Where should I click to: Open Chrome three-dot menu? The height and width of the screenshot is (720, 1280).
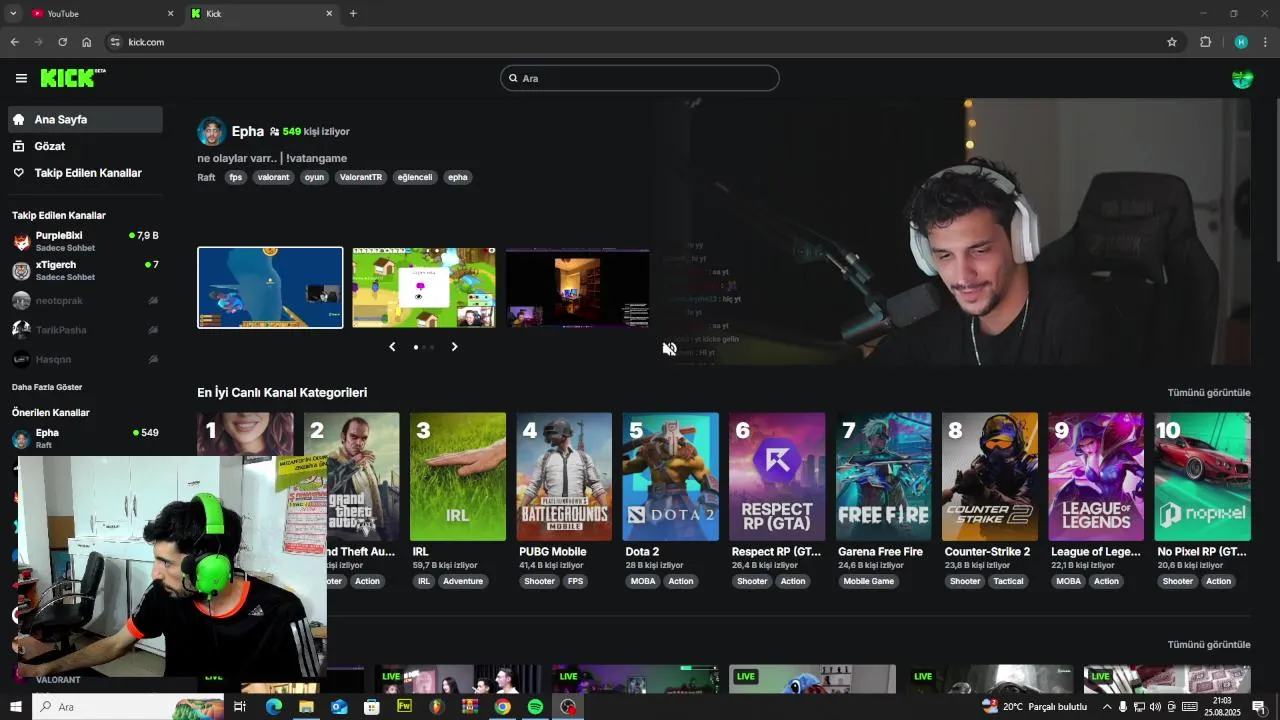1265,42
